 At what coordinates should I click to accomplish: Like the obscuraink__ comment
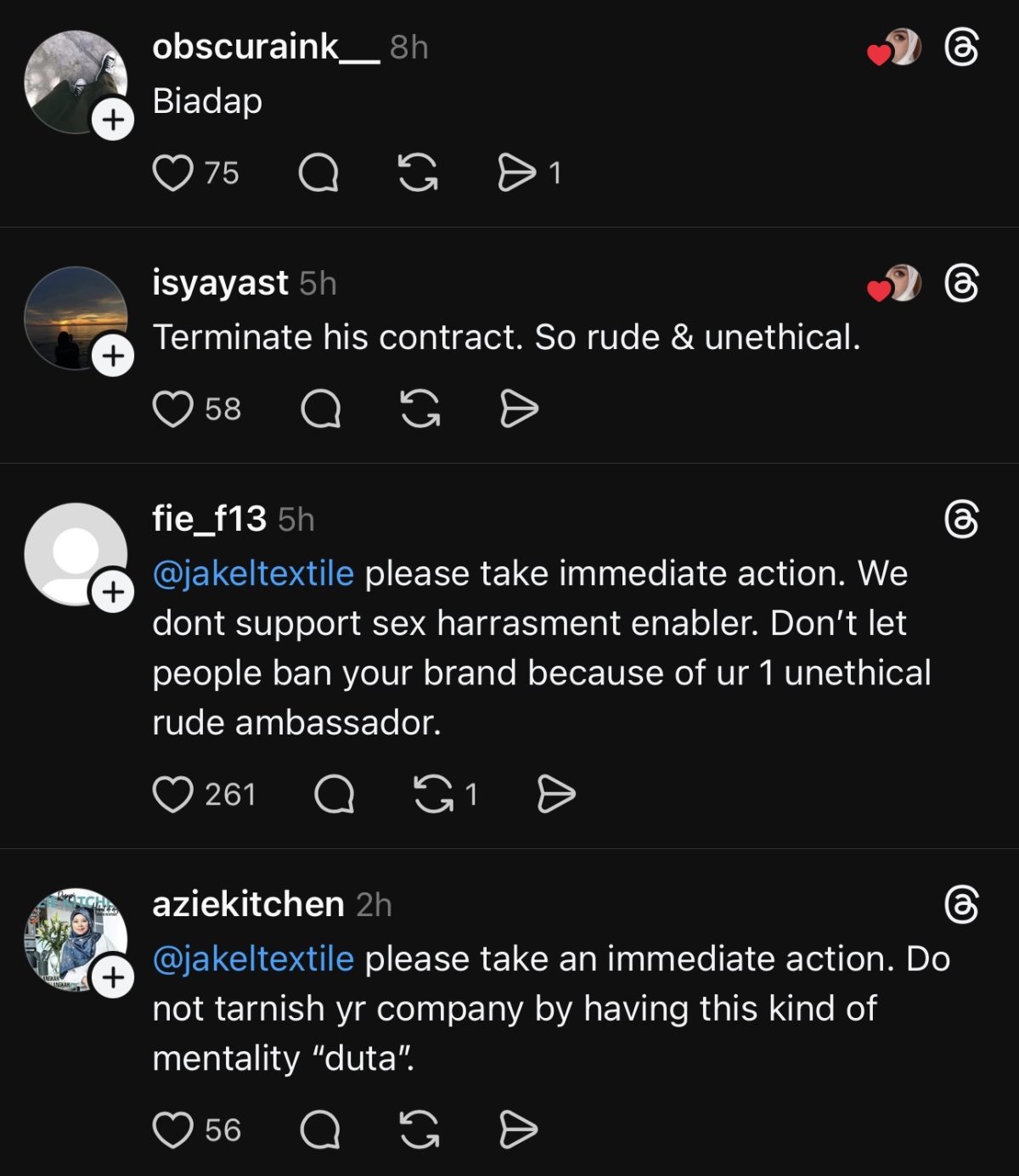172,173
